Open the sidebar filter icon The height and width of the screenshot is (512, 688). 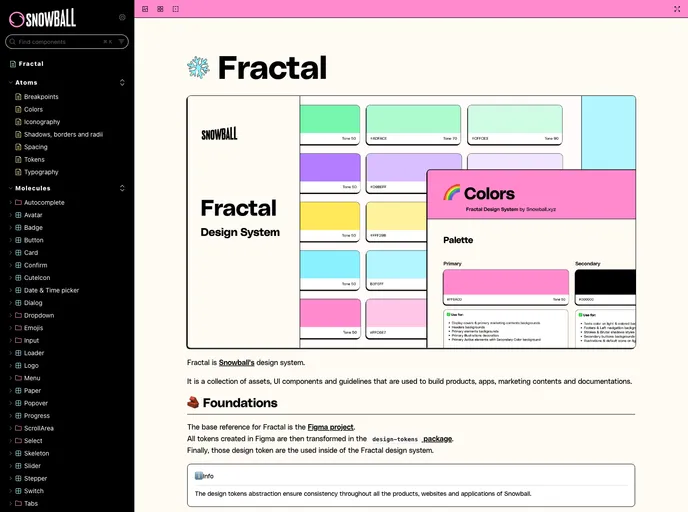coord(121,42)
